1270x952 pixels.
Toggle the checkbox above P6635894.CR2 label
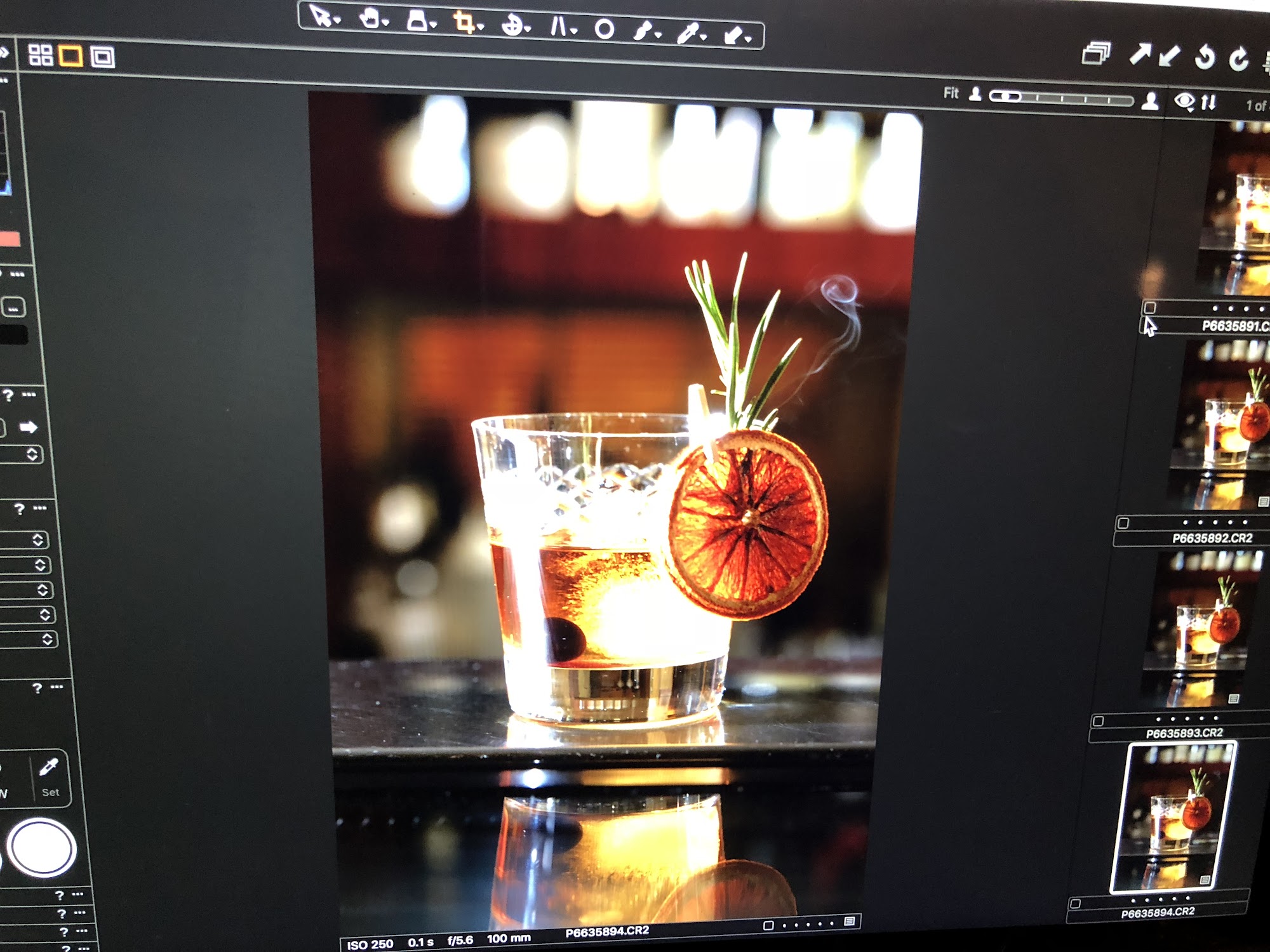[x=1074, y=903]
